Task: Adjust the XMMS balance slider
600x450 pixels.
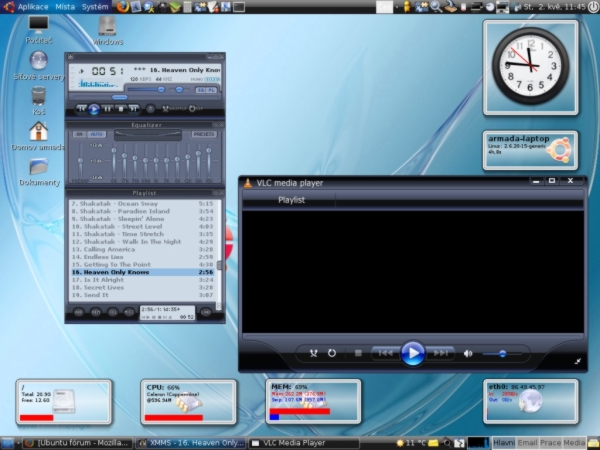Action: click(x=179, y=90)
